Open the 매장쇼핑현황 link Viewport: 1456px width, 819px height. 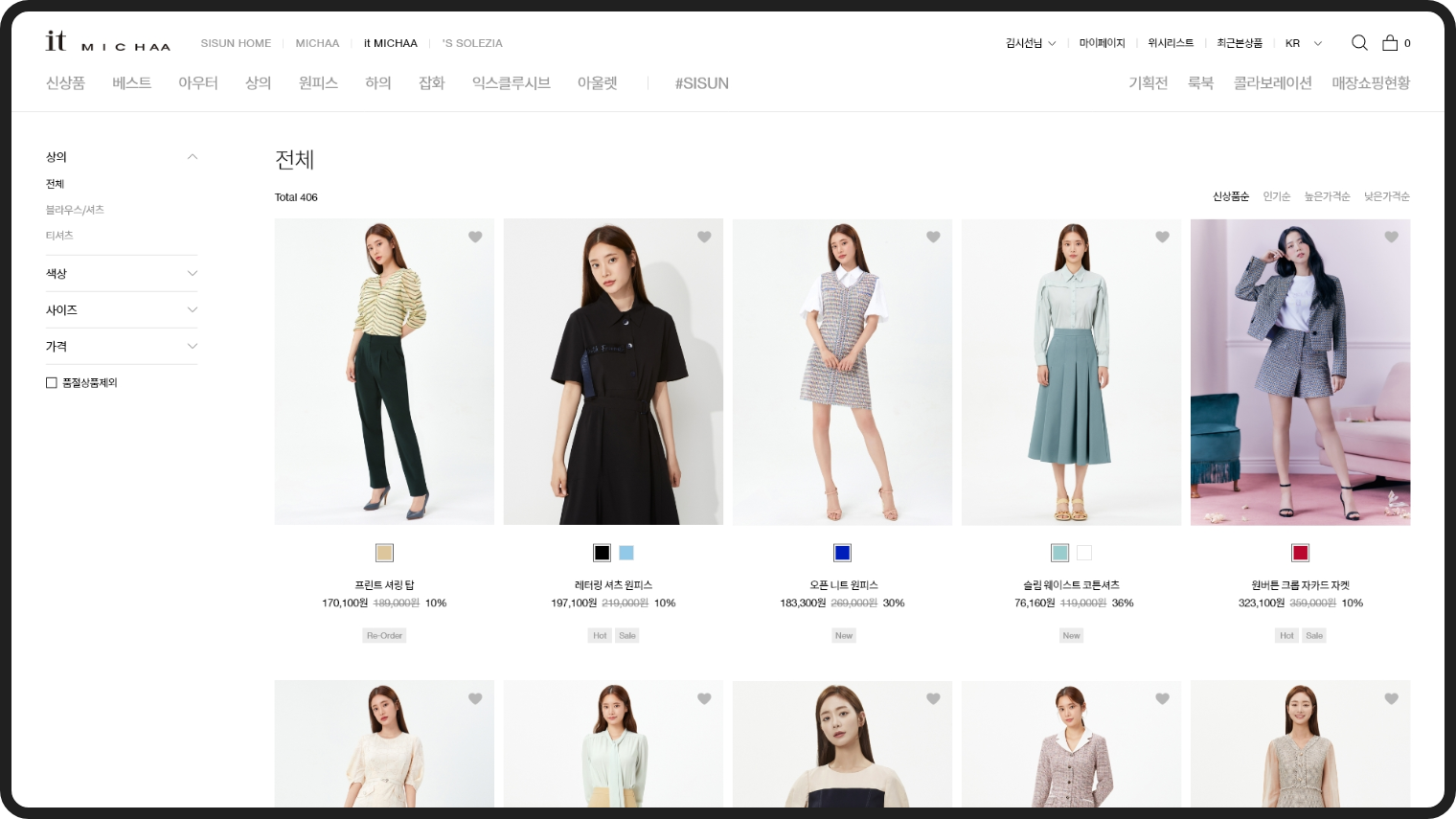(x=1371, y=83)
